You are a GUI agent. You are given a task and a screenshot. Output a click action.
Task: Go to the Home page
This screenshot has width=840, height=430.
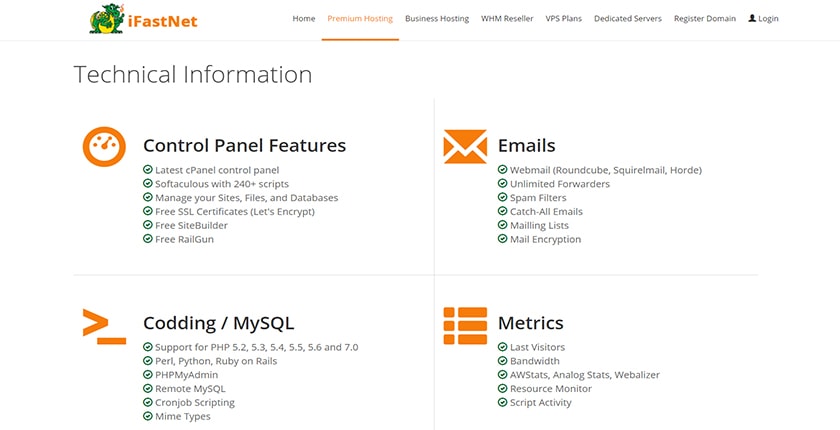[x=304, y=19]
